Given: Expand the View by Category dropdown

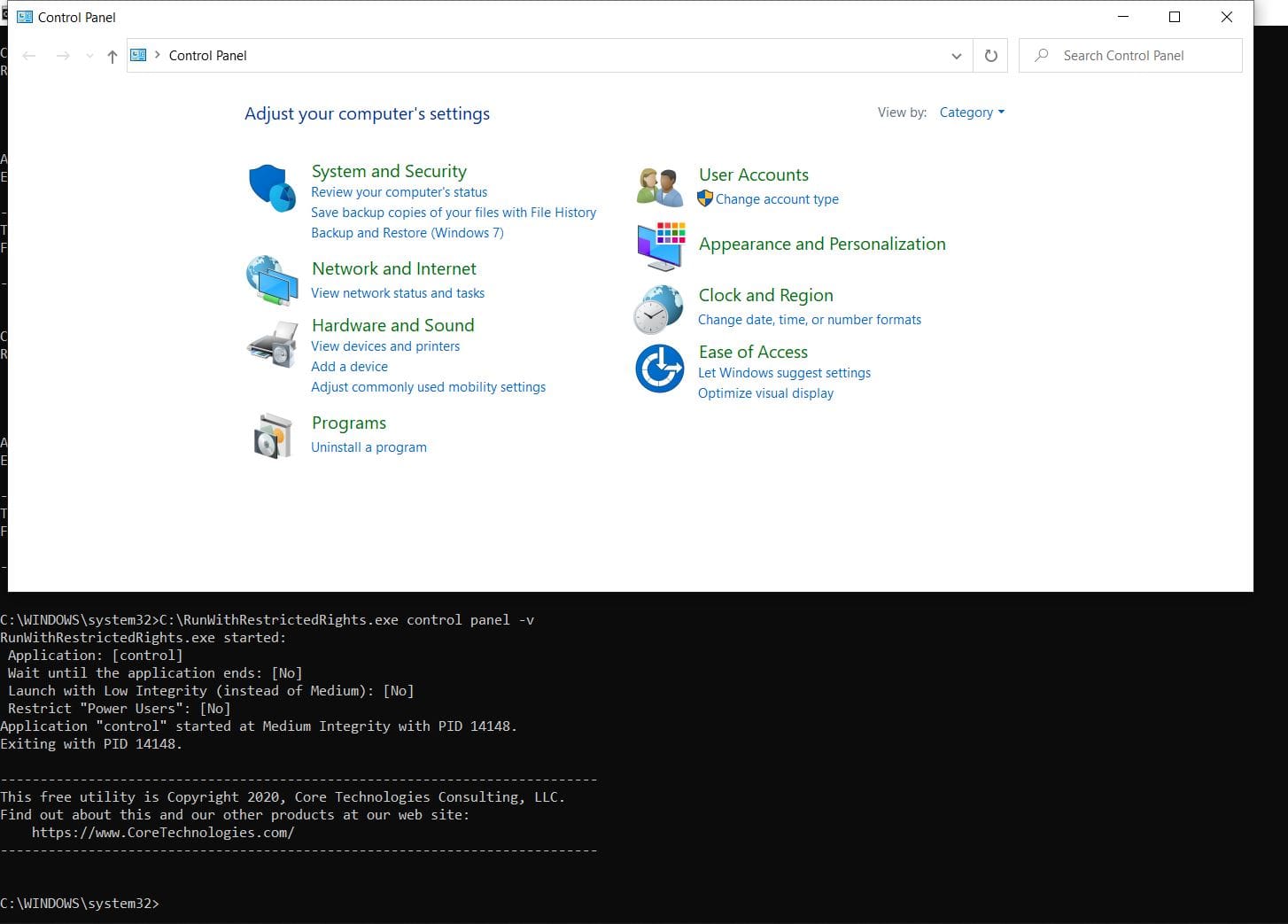Looking at the screenshot, I should pyautogui.click(x=972, y=113).
